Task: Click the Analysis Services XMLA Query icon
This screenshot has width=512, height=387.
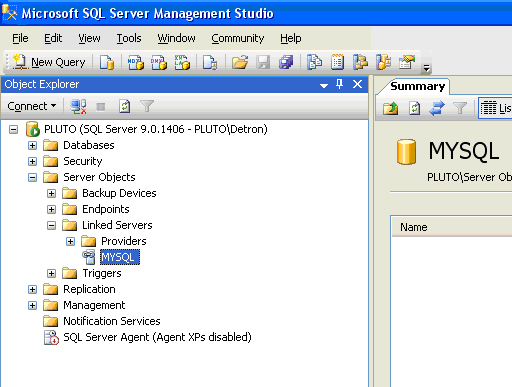Action: (182, 62)
